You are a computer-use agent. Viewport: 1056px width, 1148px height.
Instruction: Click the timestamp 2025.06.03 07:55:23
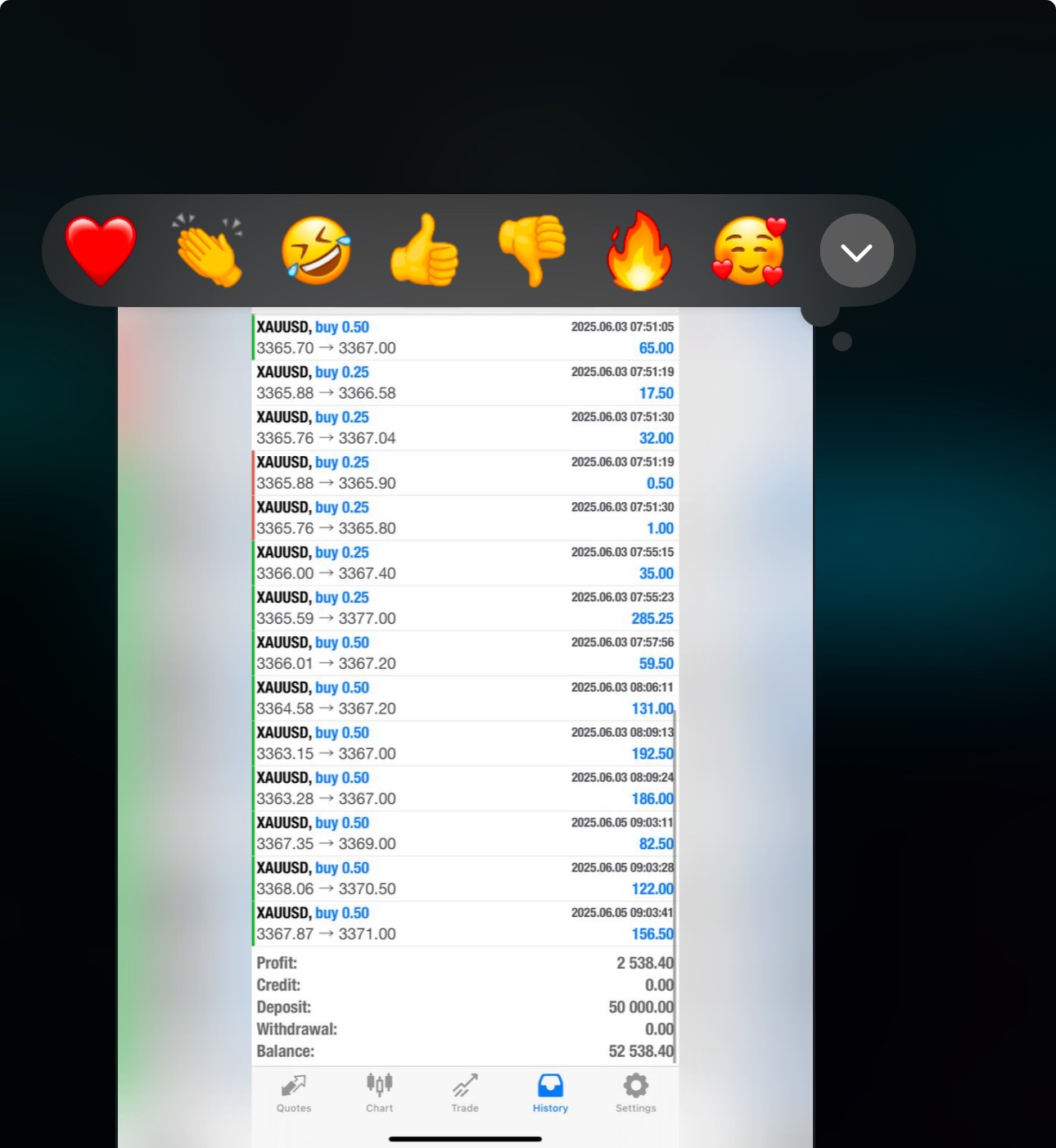click(x=622, y=597)
